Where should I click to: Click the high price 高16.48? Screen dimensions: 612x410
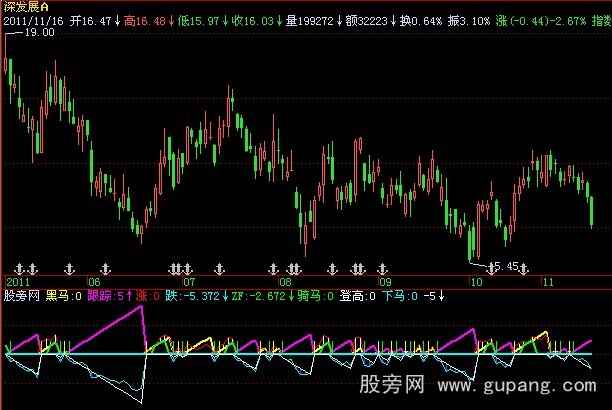coord(145,21)
